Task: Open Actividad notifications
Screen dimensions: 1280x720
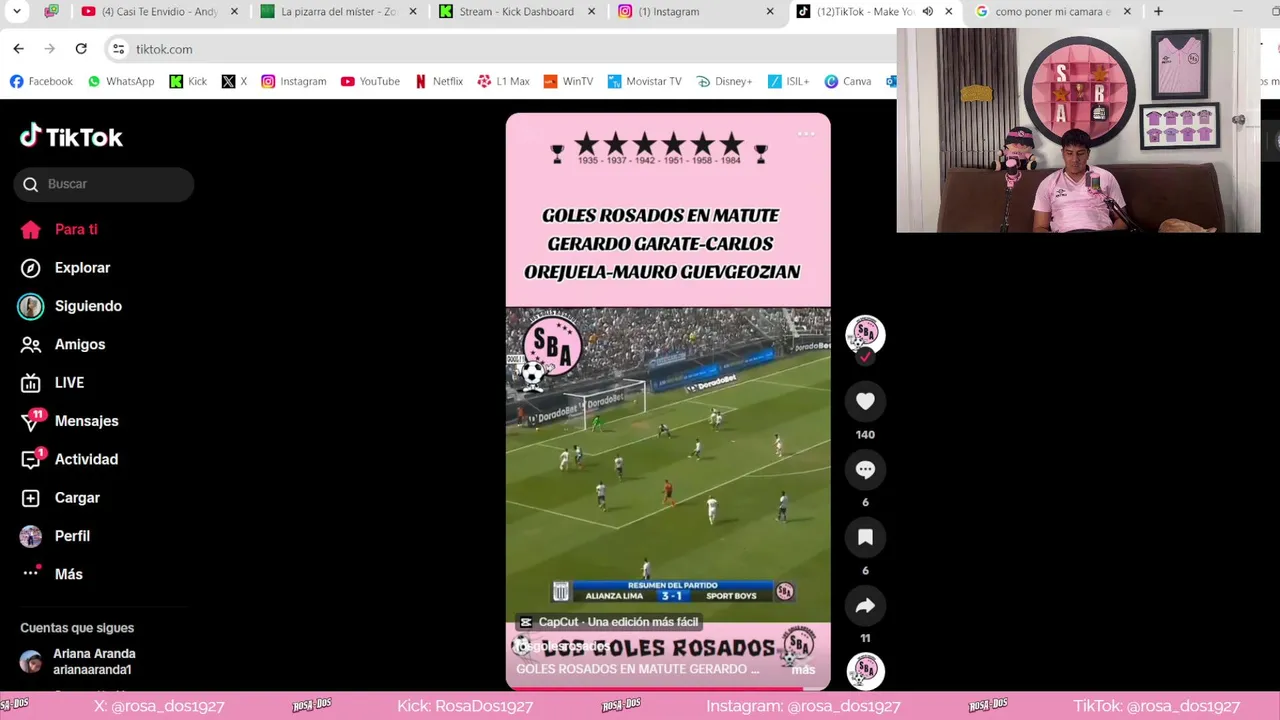Action: (69, 459)
